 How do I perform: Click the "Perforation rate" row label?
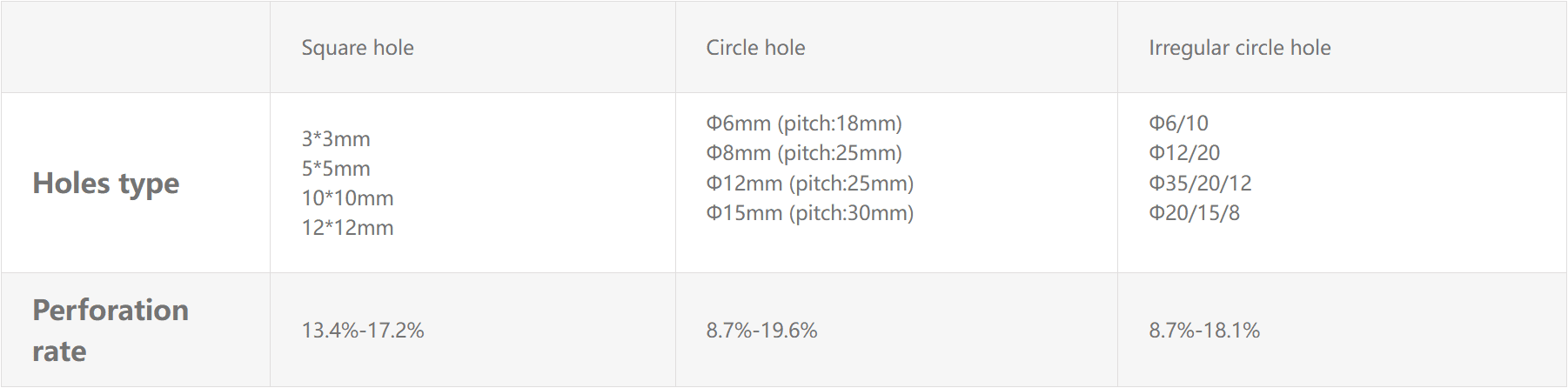pos(111,331)
